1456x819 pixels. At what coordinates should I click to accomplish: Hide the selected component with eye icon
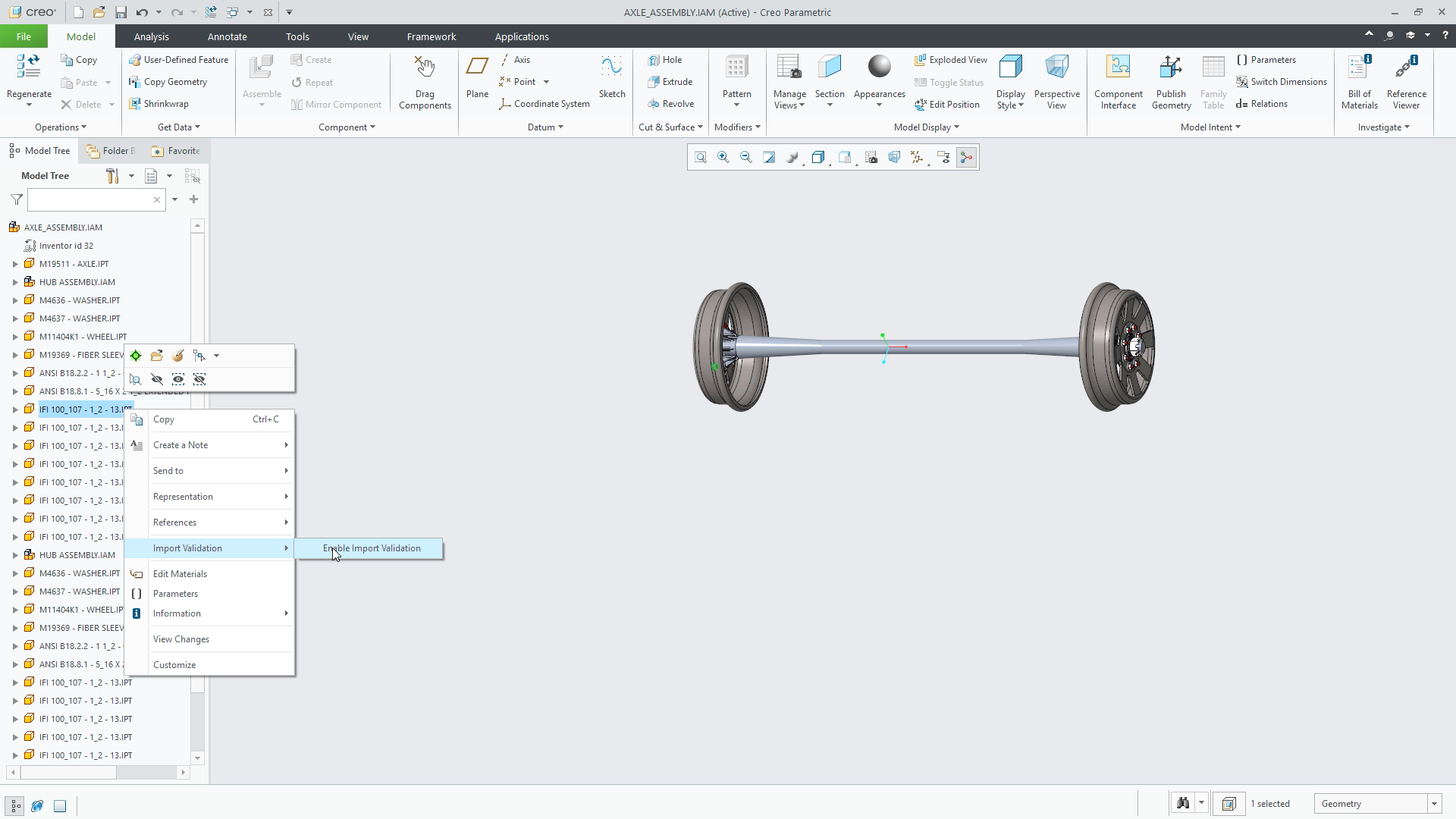tap(157, 379)
